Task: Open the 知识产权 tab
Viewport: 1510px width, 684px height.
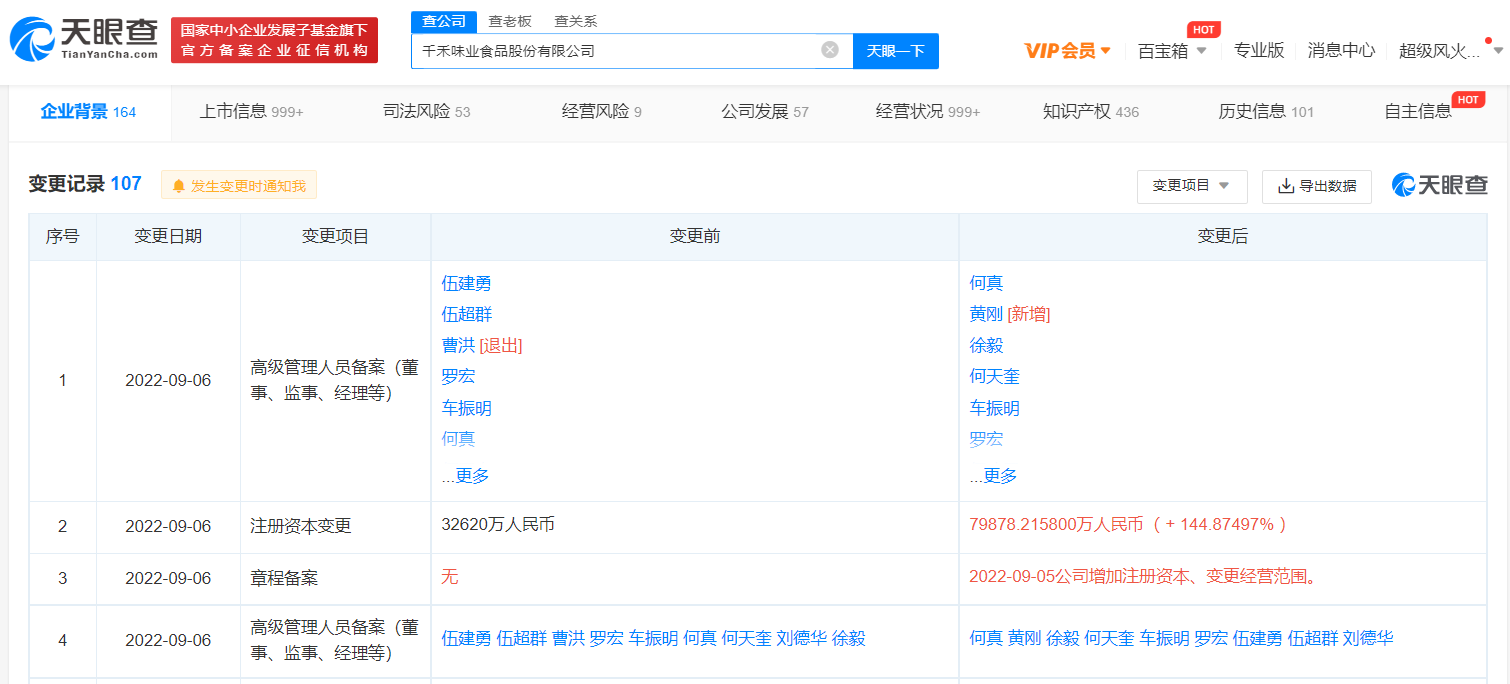Action: [x=1091, y=112]
